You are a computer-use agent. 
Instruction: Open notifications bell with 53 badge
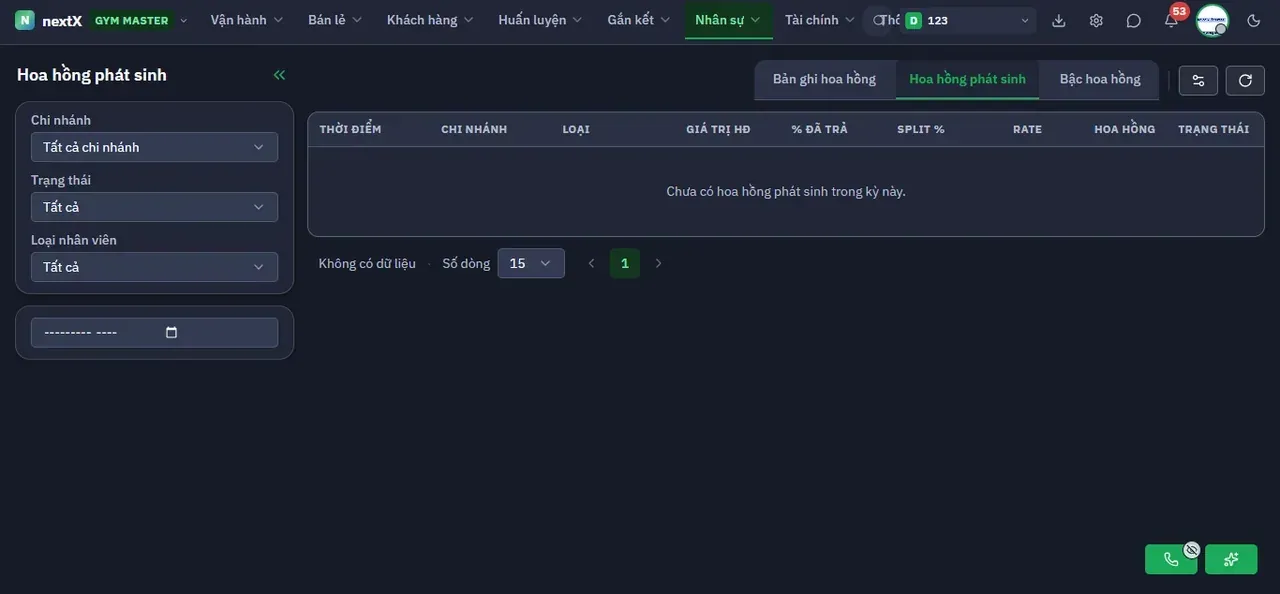coord(1171,19)
